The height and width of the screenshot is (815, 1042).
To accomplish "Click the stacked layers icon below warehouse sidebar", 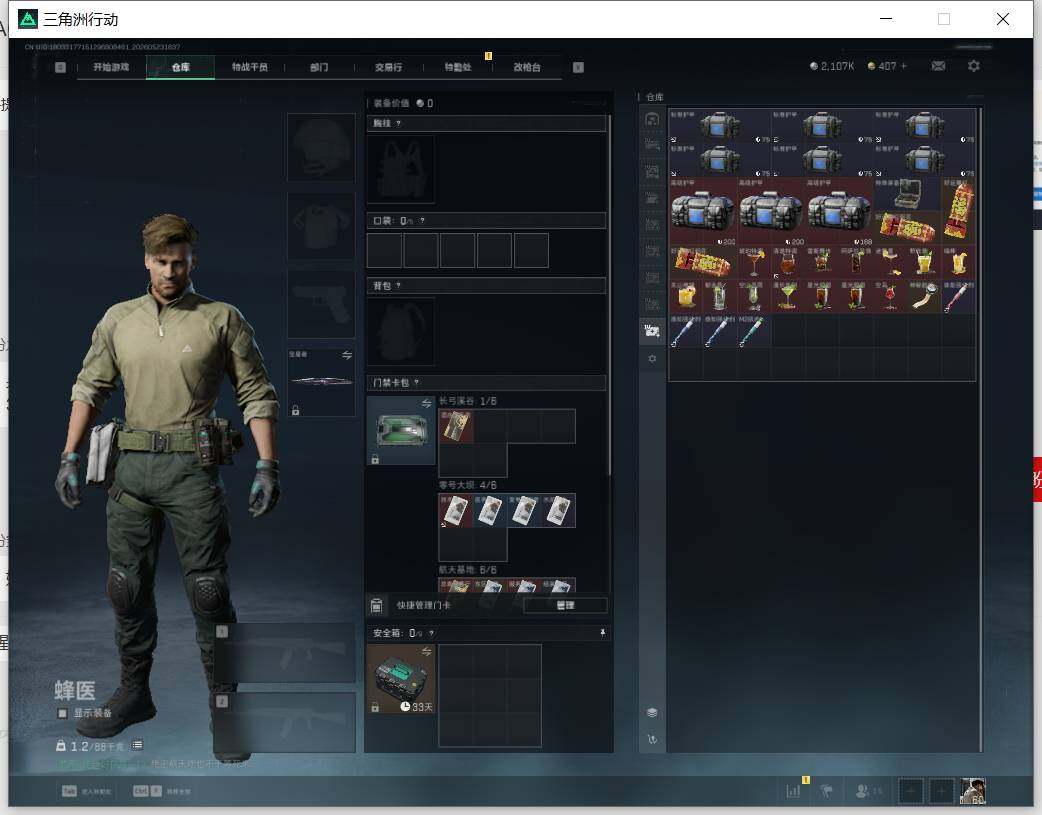I will tap(652, 712).
